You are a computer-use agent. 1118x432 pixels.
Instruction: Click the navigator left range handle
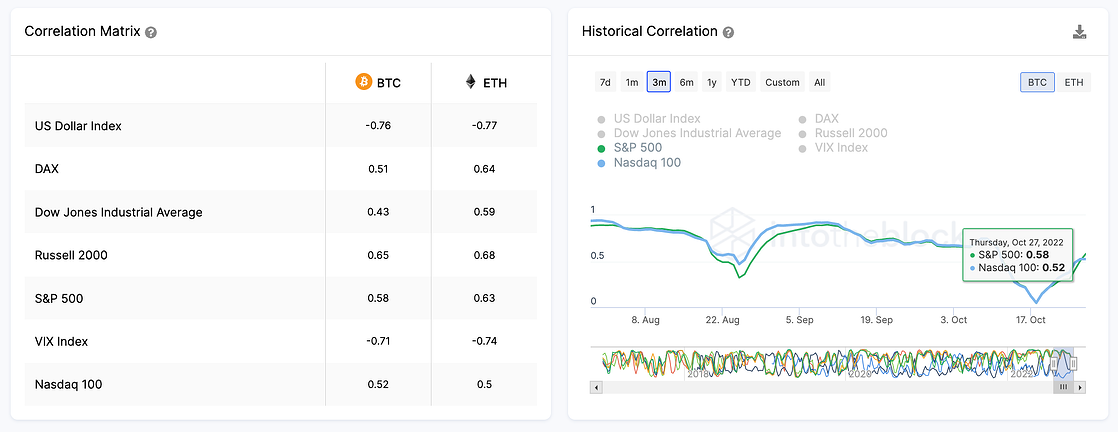1054,363
